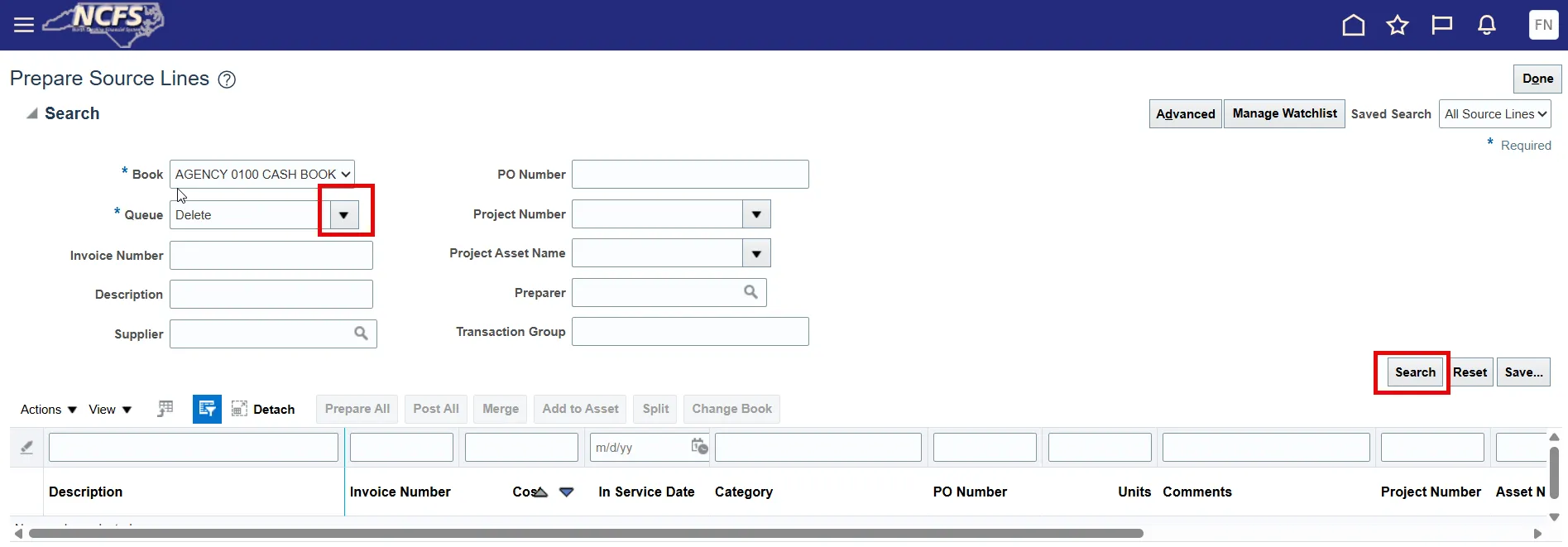Click the Description search field
Viewport: 1568px width, 547px height.
click(271, 295)
